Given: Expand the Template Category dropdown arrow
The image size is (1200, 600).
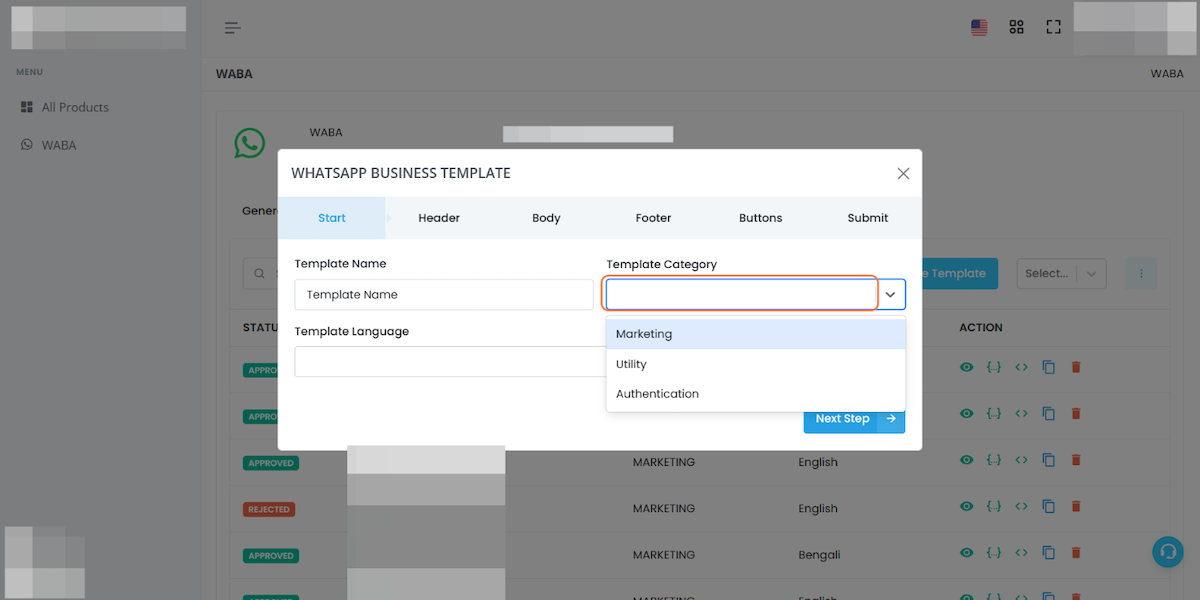Looking at the screenshot, I should click(x=890, y=294).
